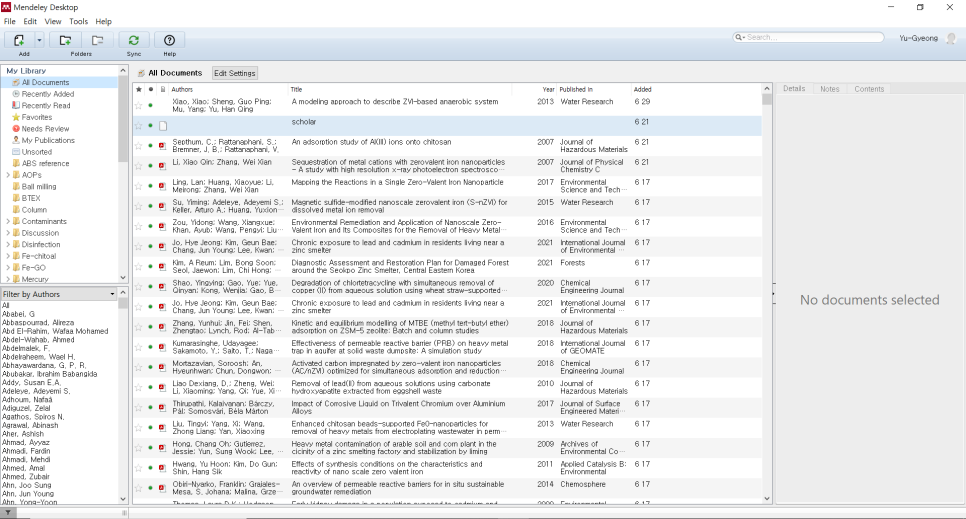Toggle favorite star for chitosan adsorption study
This screenshot has width=966, height=519.
139,145
